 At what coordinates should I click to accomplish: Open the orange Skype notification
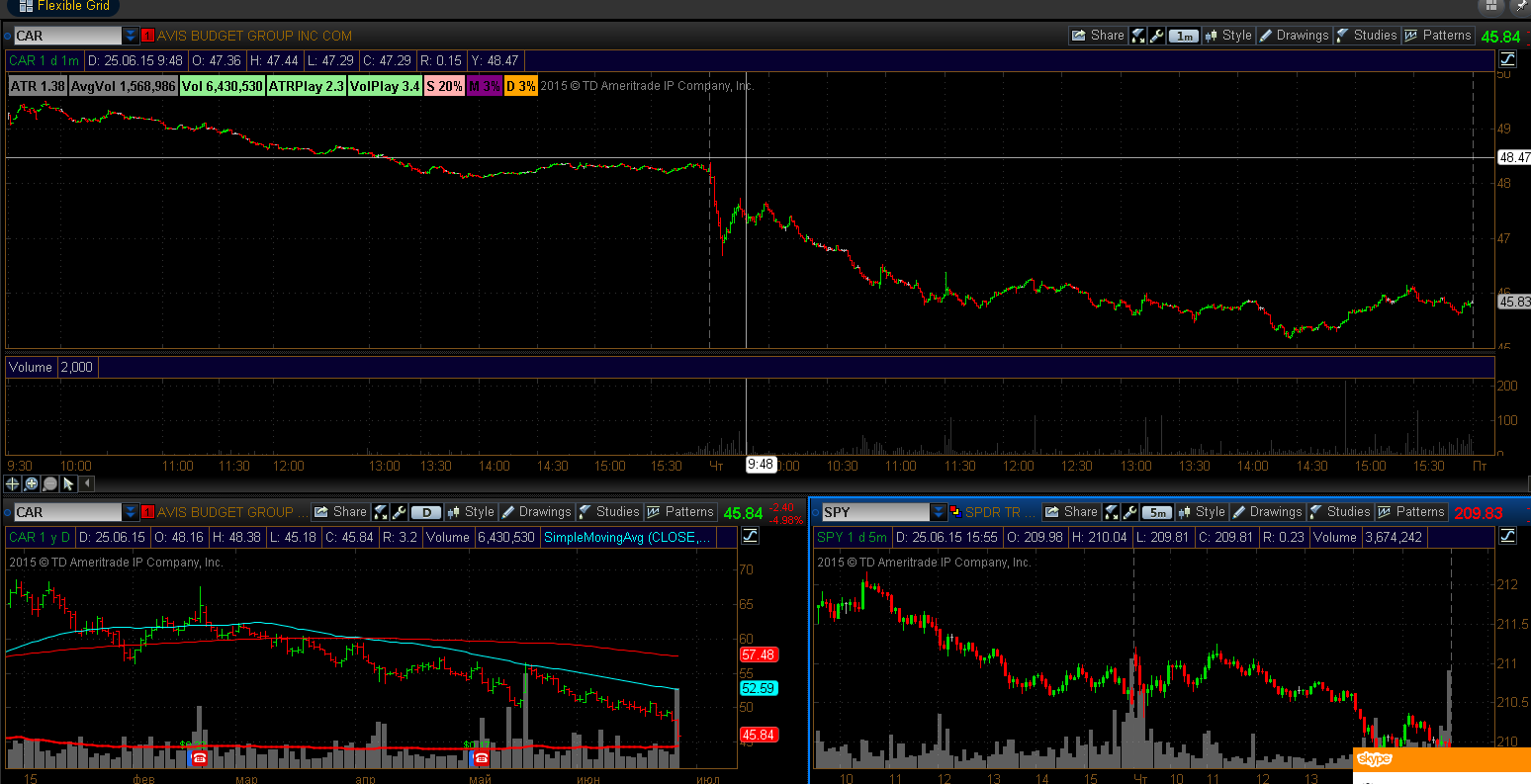point(1441,760)
